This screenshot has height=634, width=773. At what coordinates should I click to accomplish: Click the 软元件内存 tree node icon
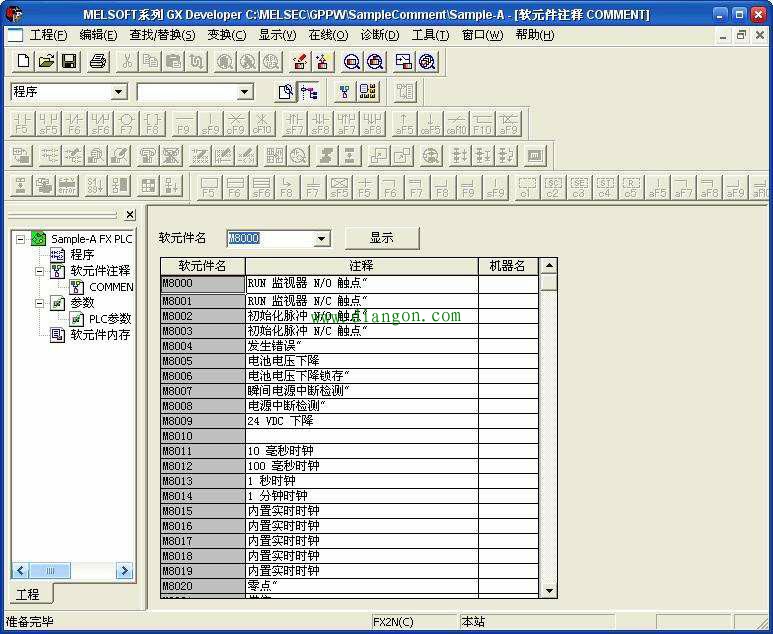click(57, 335)
